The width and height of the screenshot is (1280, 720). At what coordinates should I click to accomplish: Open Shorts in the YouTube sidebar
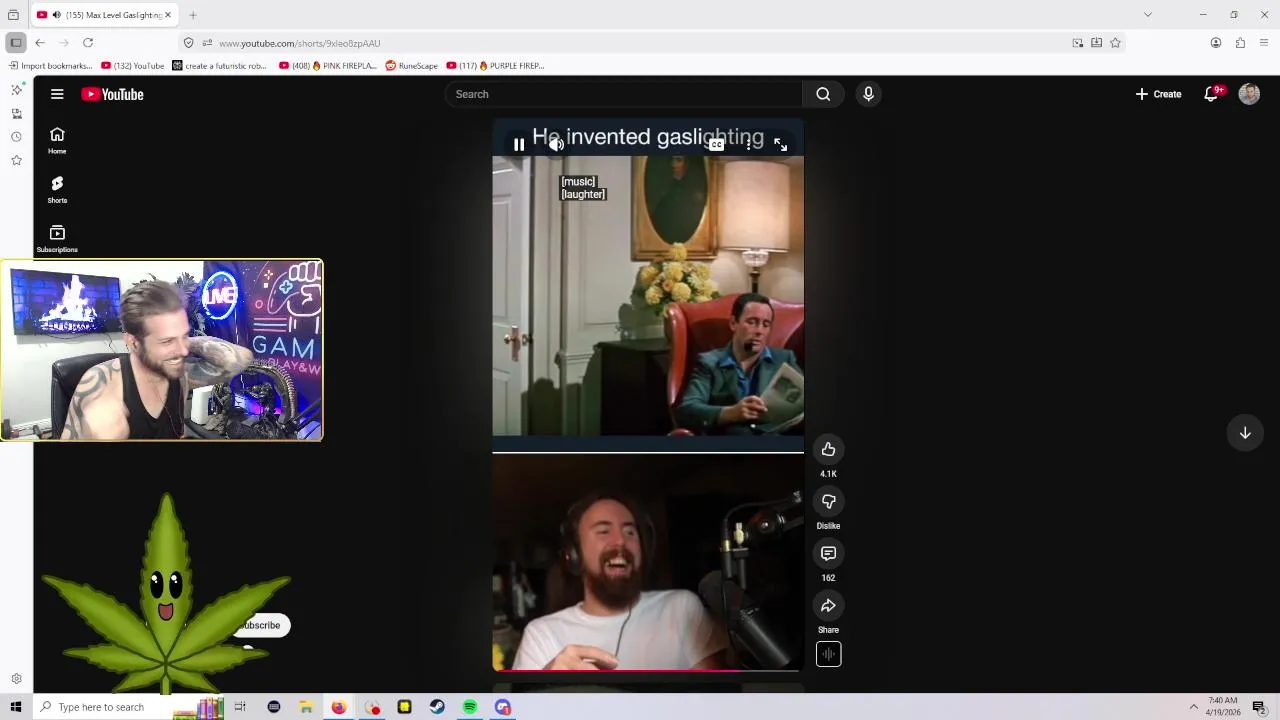click(x=57, y=189)
